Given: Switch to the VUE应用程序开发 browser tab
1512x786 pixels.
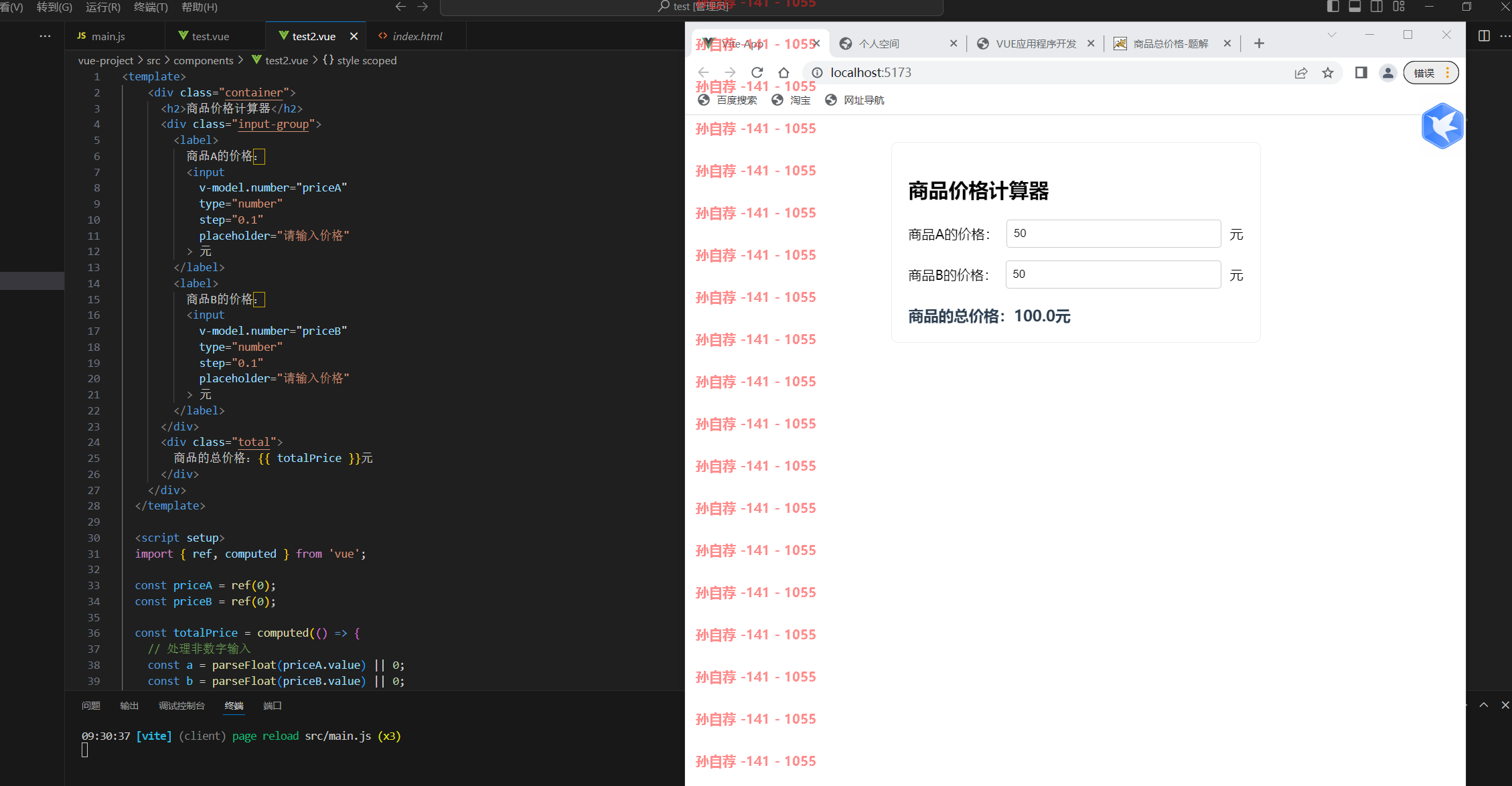Looking at the screenshot, I should tap(1036, 44).
